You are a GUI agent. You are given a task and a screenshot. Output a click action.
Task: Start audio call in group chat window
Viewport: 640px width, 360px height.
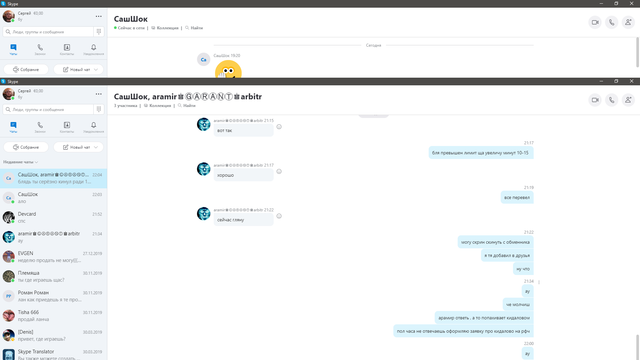click(611, 100)
